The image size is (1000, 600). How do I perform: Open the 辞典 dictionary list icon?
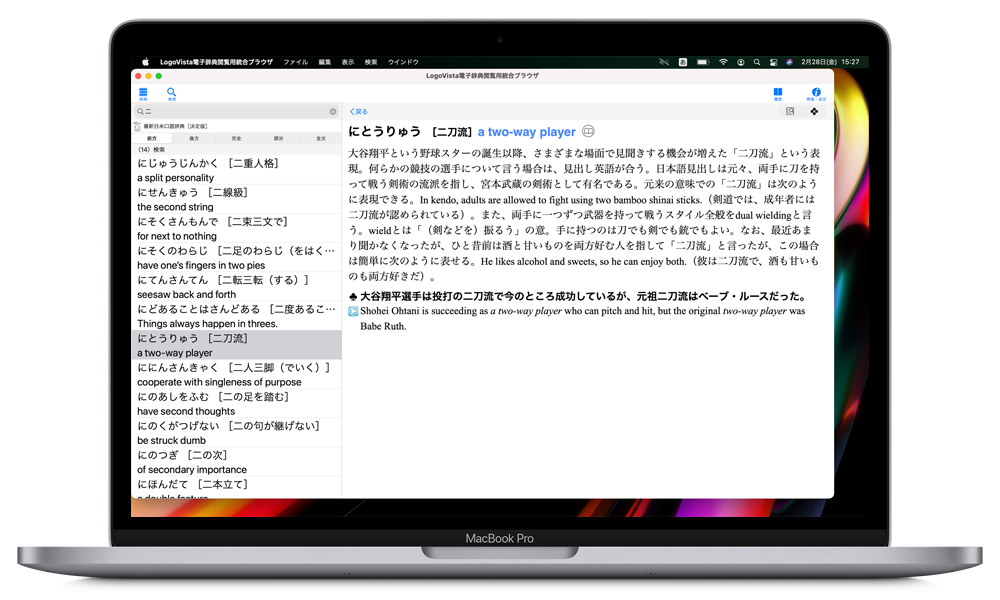143,93
